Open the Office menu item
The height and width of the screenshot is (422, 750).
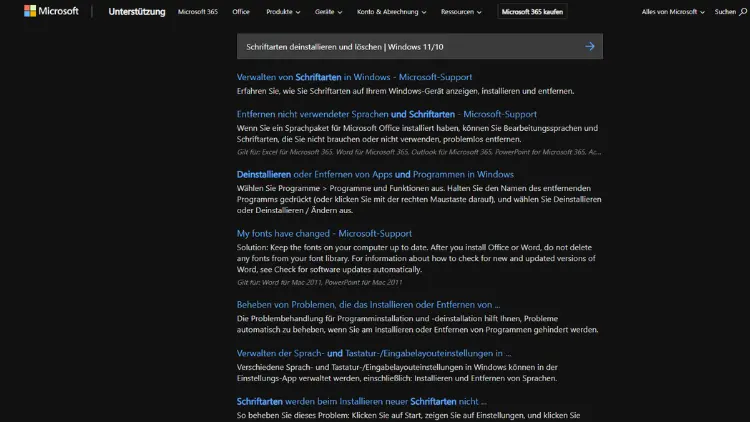point(241,11)
